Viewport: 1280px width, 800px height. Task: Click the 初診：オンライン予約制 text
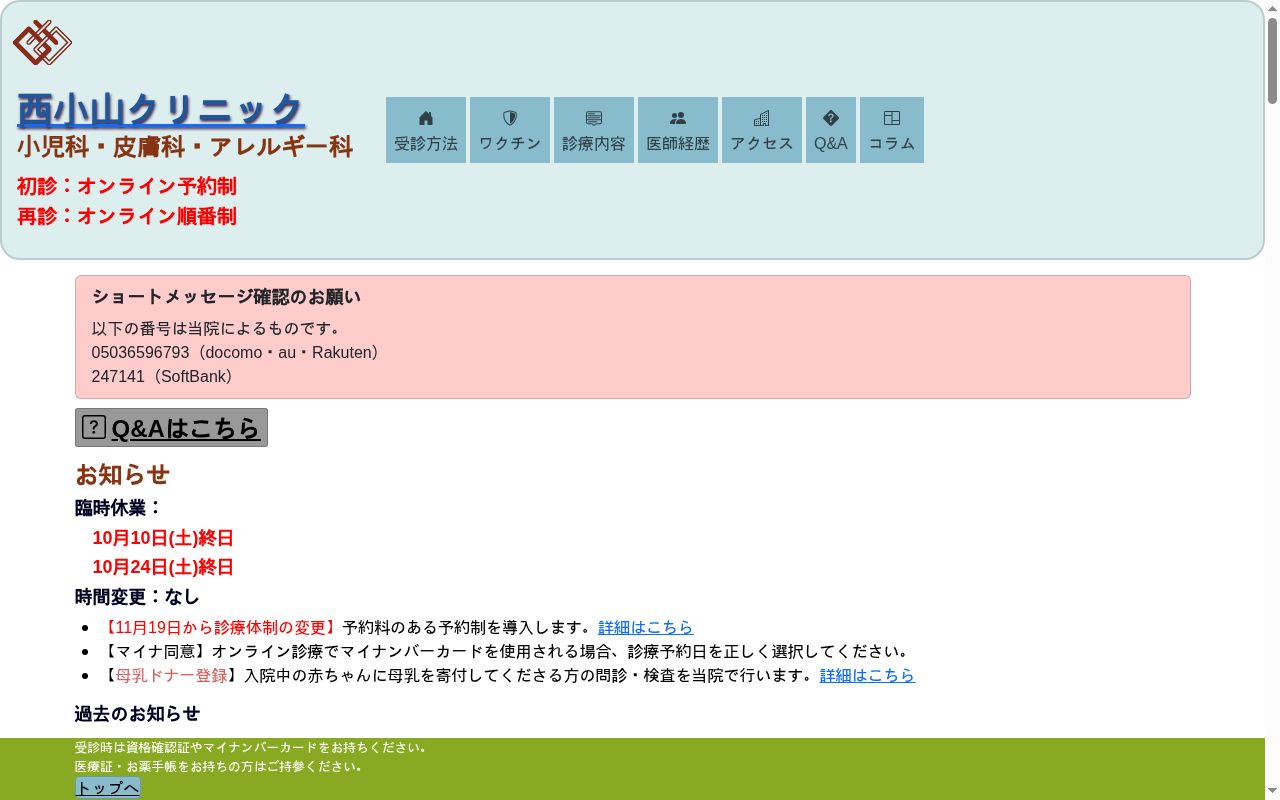(x=127, y=186)
